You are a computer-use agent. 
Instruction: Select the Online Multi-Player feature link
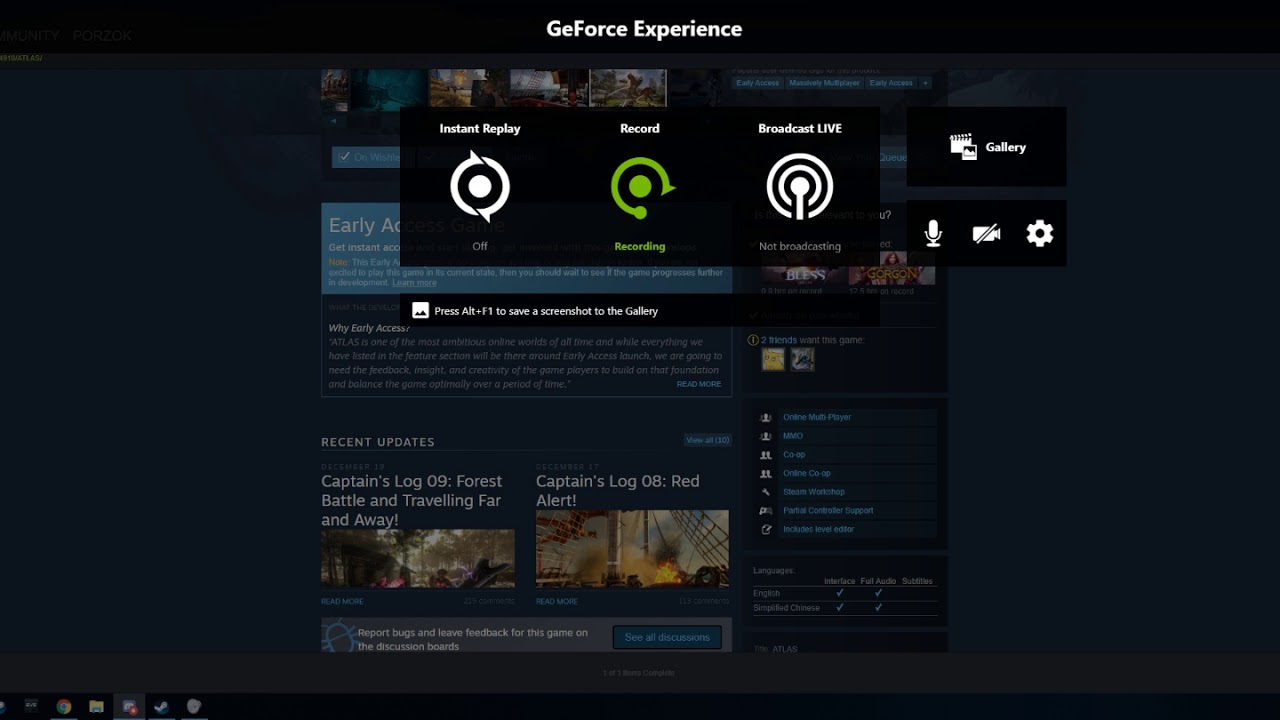(x=817, y=417)
